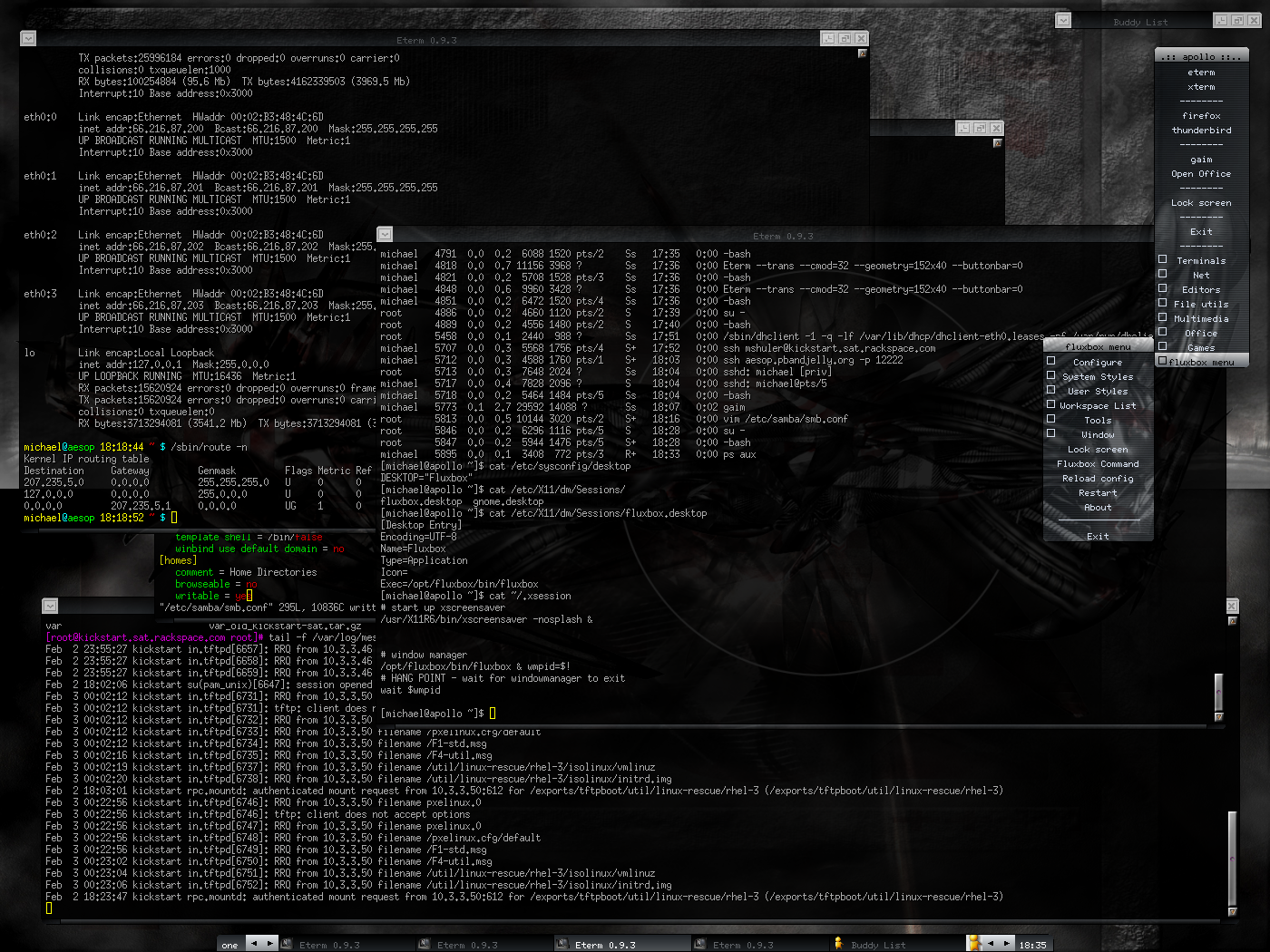The image size is (1270, 952).
Task: Choose About in fluxbox menu
Action: click(x=1098, y=507)
